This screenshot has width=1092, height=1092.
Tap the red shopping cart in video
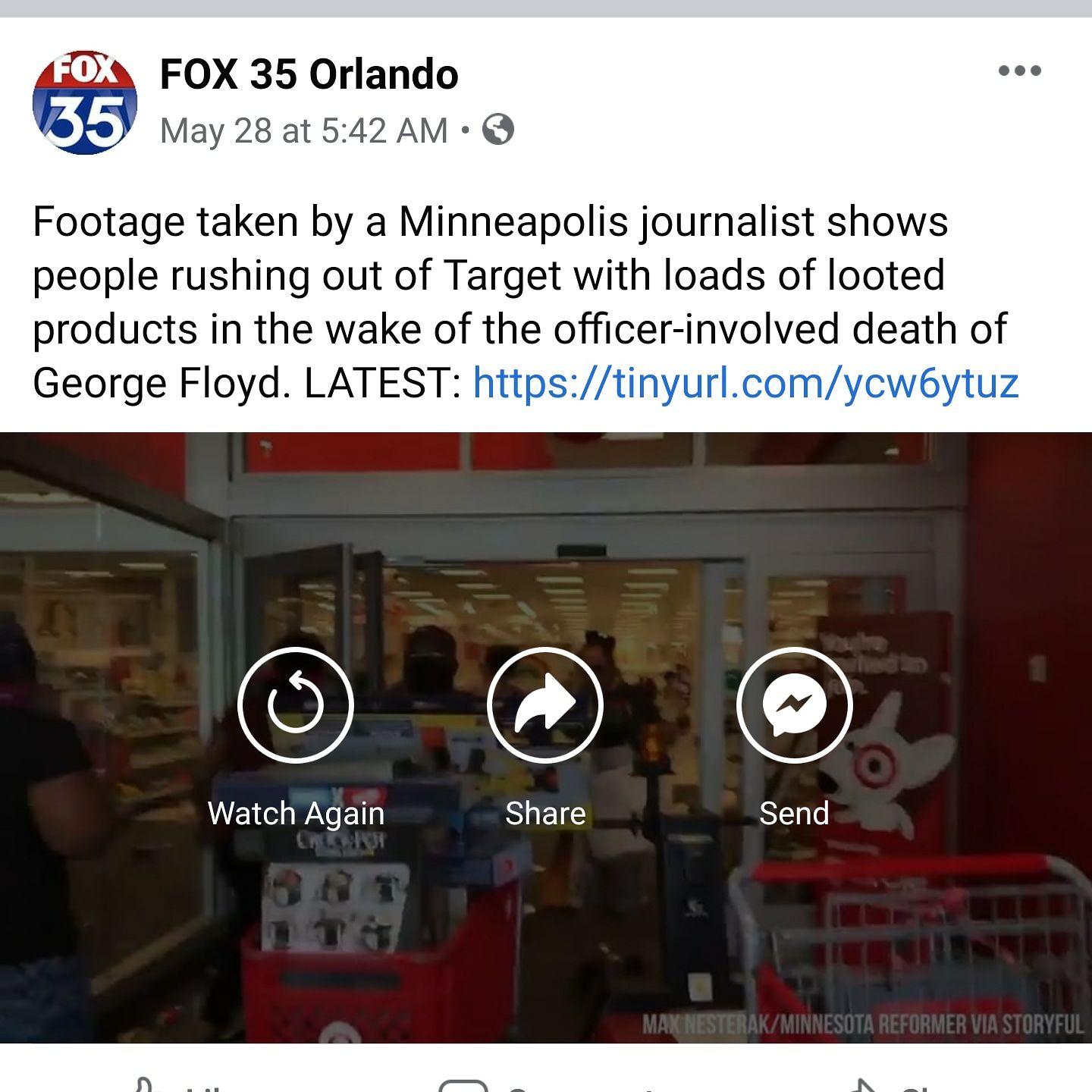[x=910, y=948]
